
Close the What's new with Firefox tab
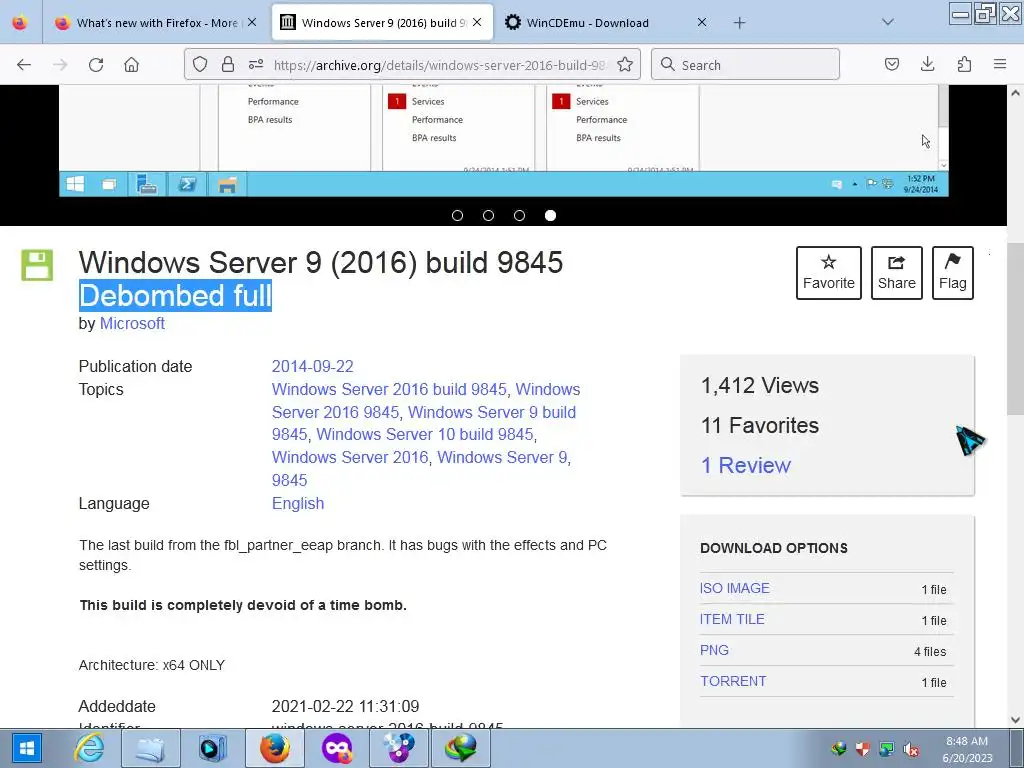(x=252, y=22)
